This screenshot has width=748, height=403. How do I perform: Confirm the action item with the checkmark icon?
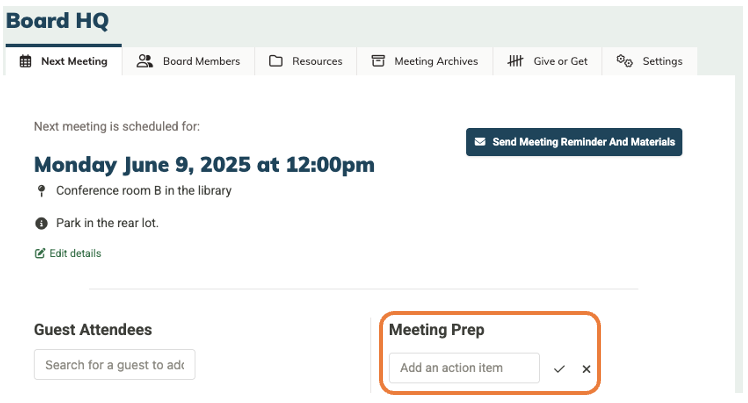coord(559,369)
